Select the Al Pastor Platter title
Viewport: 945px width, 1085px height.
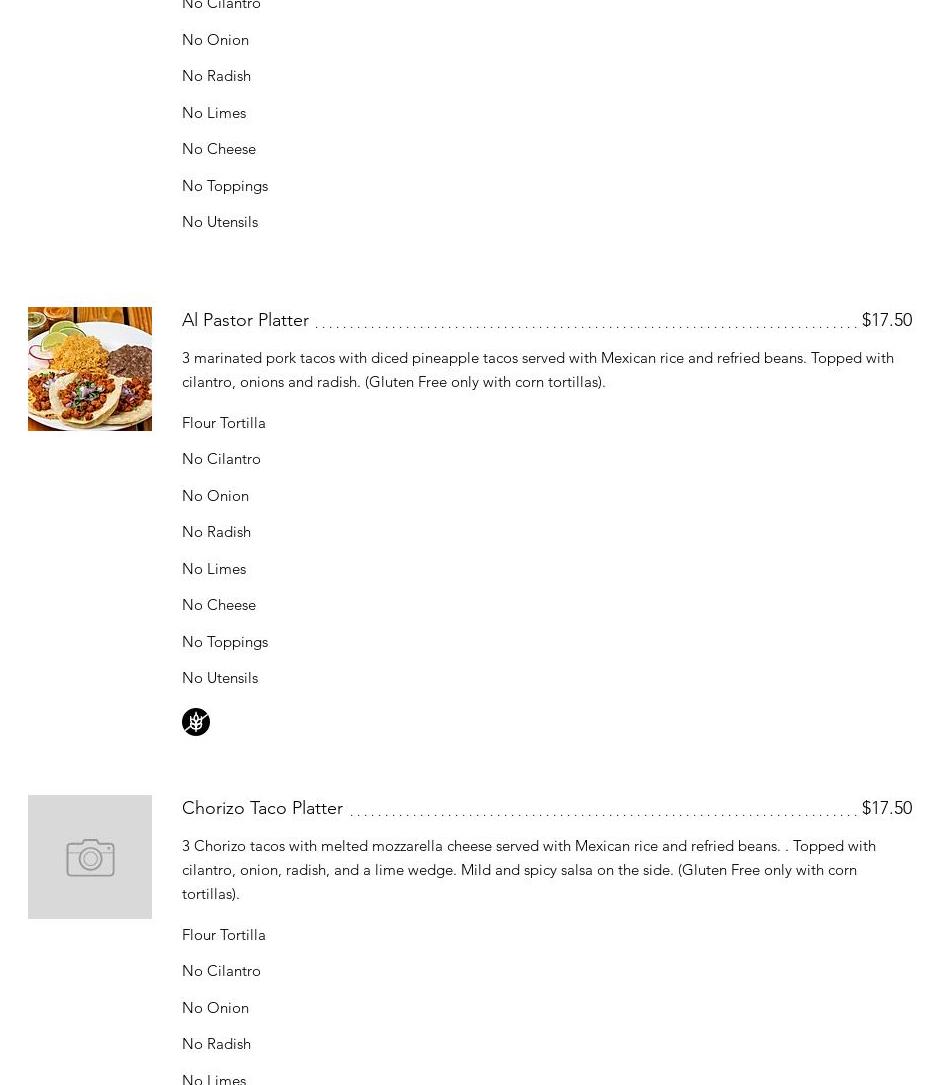click(x=246, y=320)
